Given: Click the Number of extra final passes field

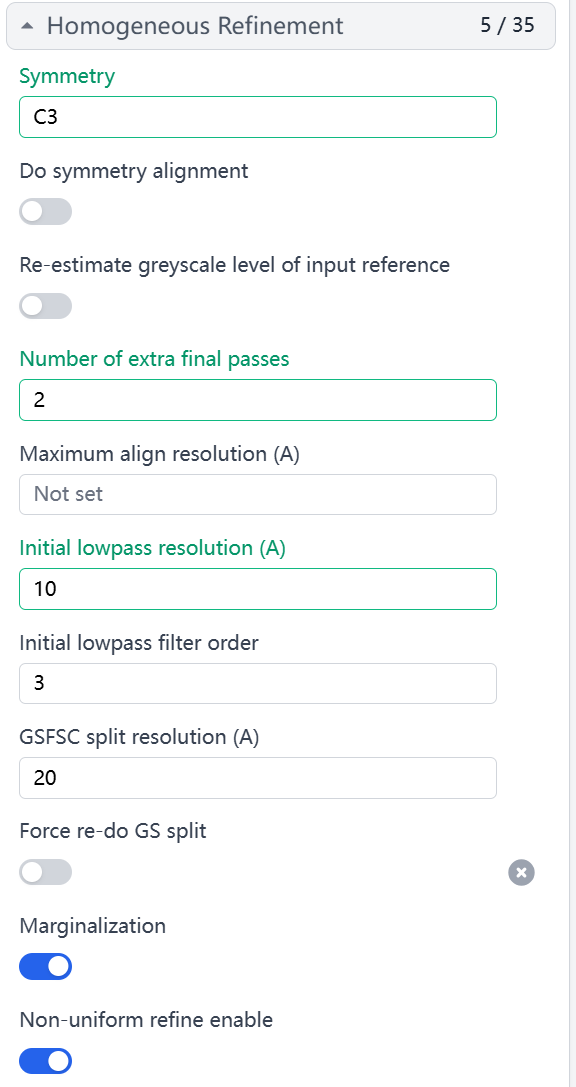Looking at the screenshot, I should point(258,400).
